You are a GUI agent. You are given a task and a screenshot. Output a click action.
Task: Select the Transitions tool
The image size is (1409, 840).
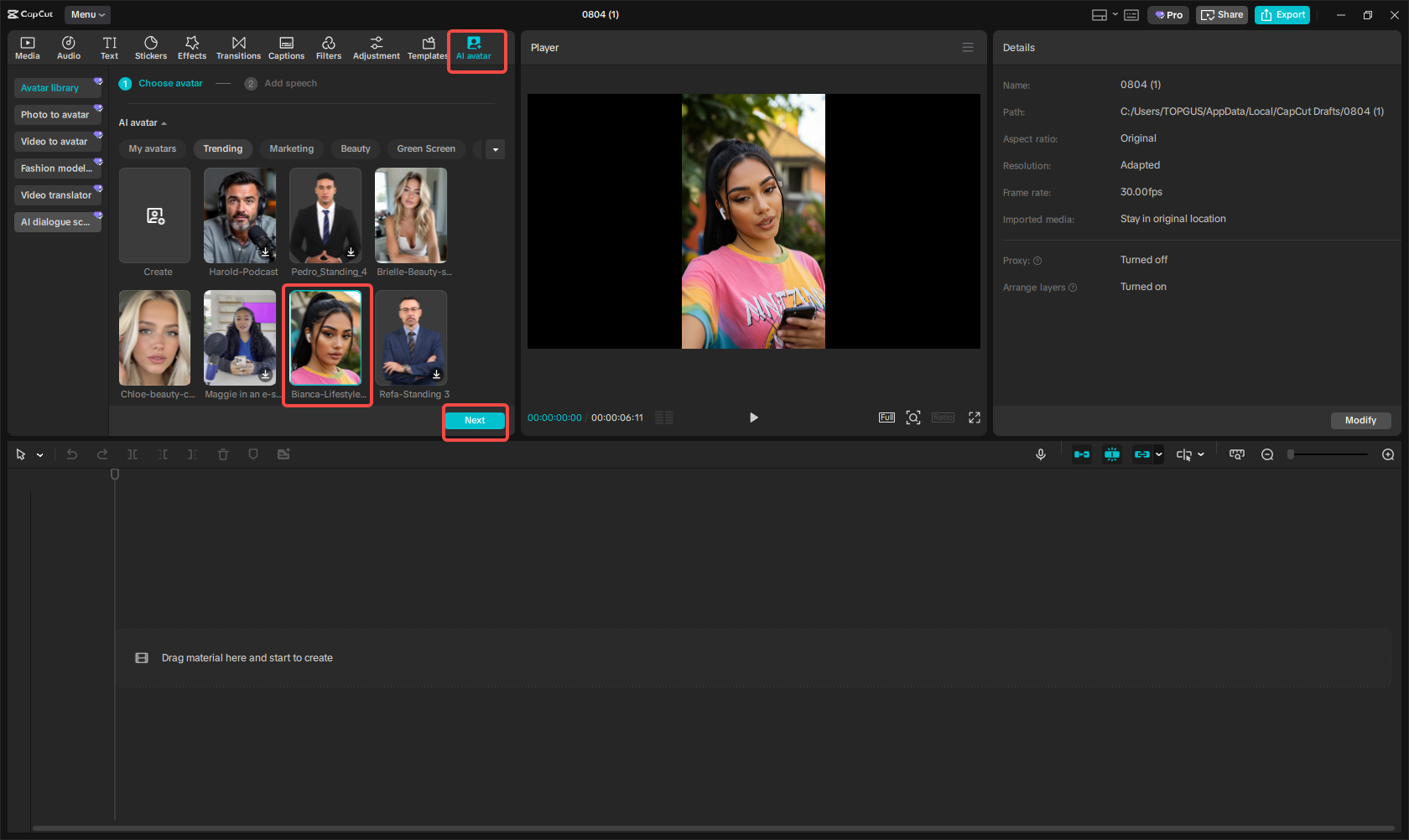click(238, 47)
